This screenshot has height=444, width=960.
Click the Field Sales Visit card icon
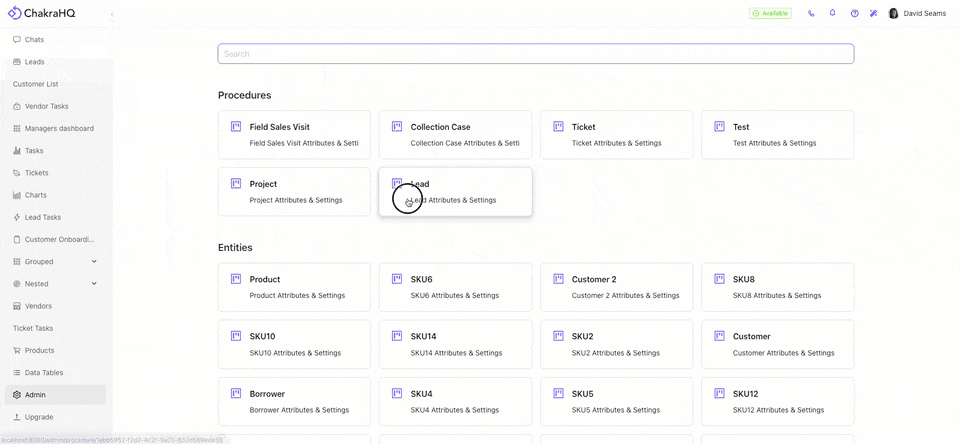coord(236,127)
